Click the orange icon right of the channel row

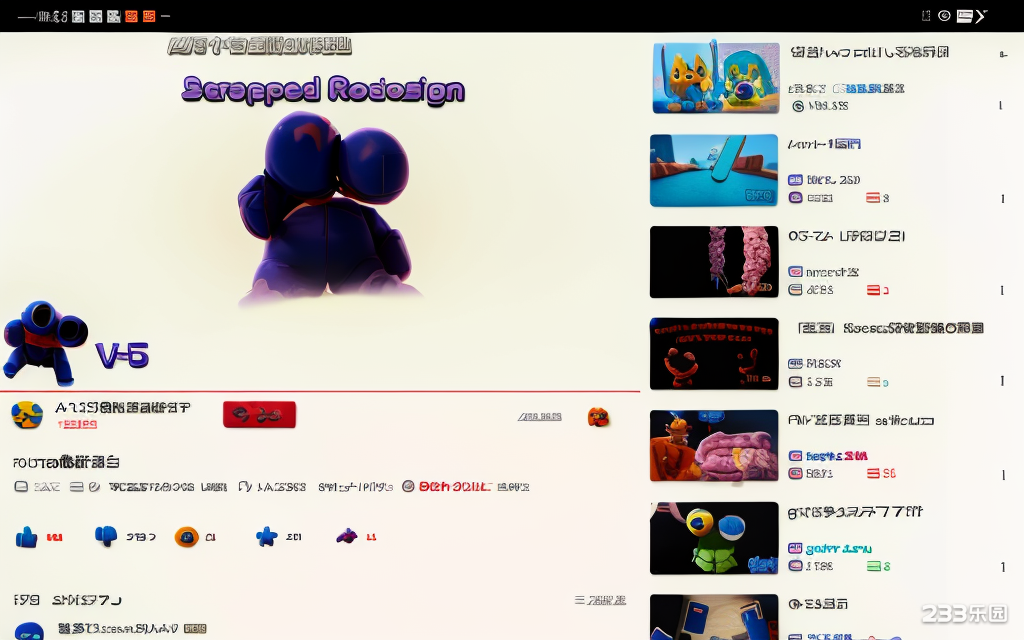(598, 417)
